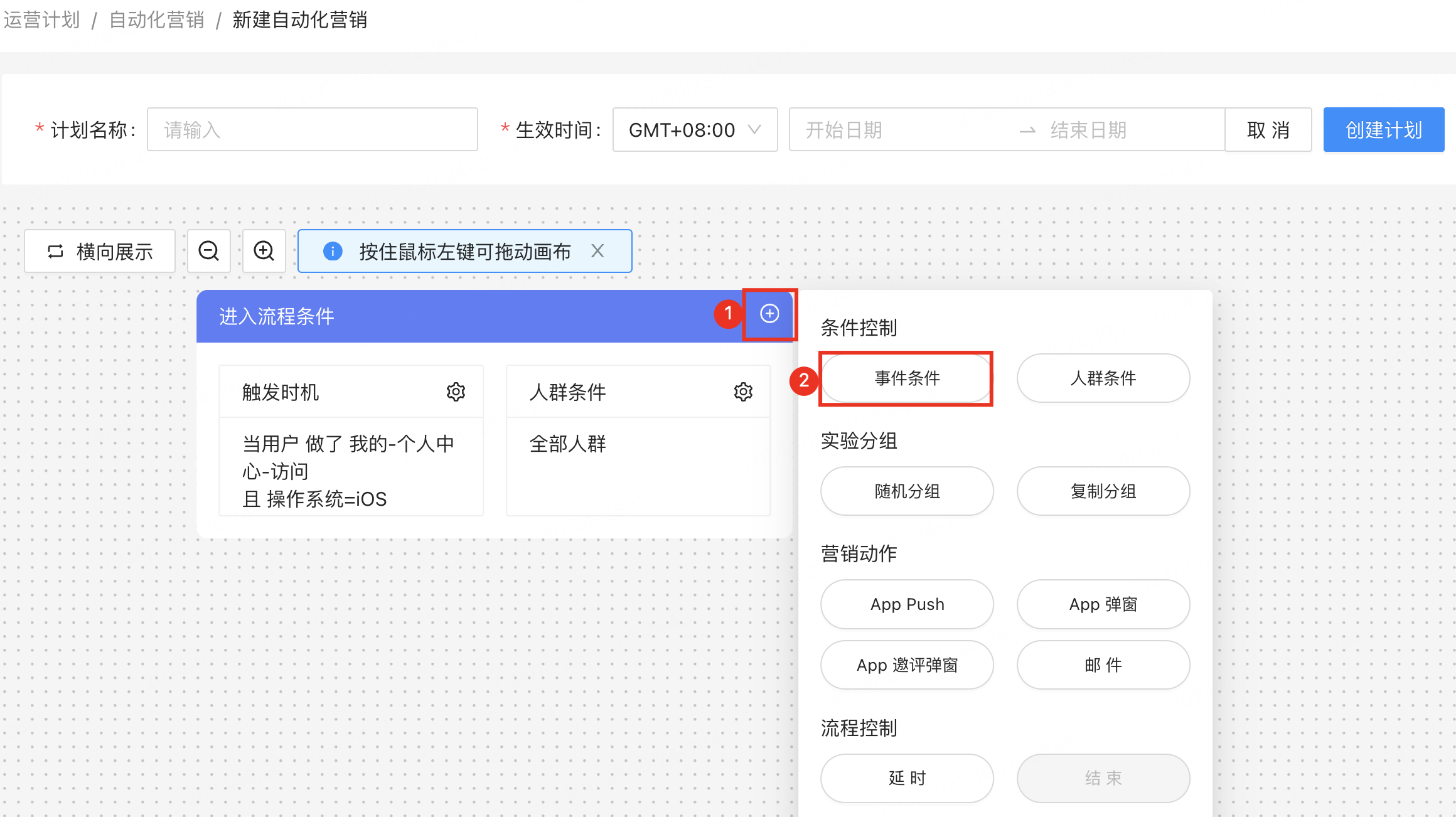Choose the App 邀评弹窗 action
The image size is (1456, 817).
point(907,665)
